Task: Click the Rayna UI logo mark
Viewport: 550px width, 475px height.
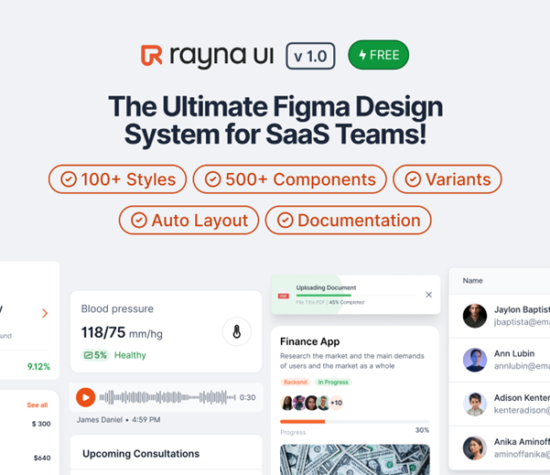Action: click(x=152, y=55)
